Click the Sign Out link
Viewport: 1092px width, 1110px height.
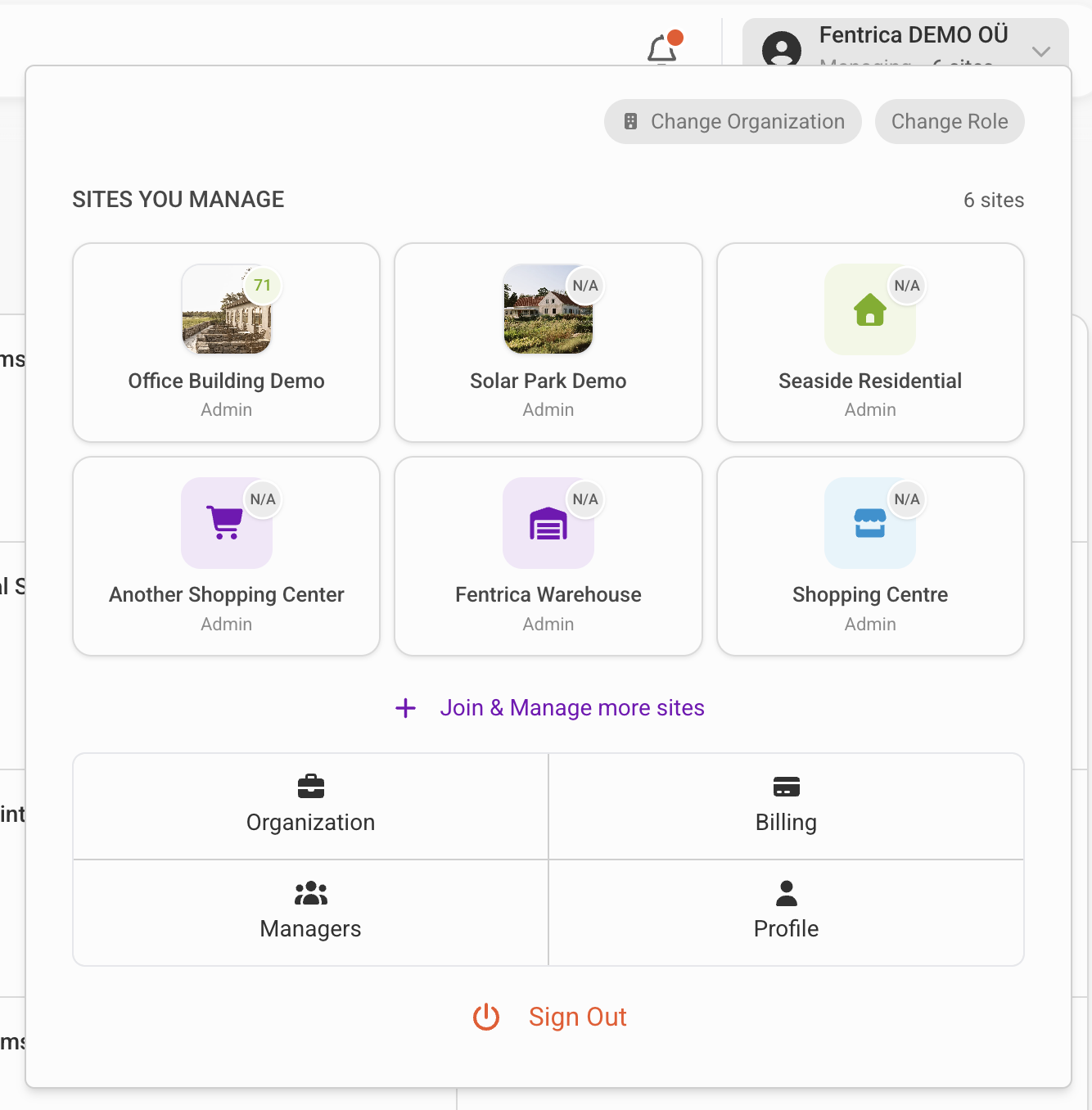pyautogui.click(x=577, y=1017)
